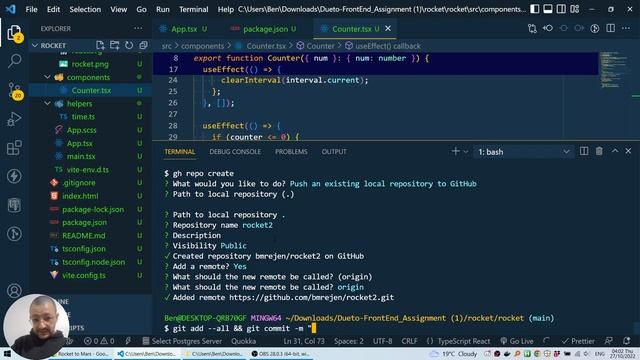Viewport: 640px width, 360px height.
Task: Open editor more actions ellipsis
Action: coord(626,28)
